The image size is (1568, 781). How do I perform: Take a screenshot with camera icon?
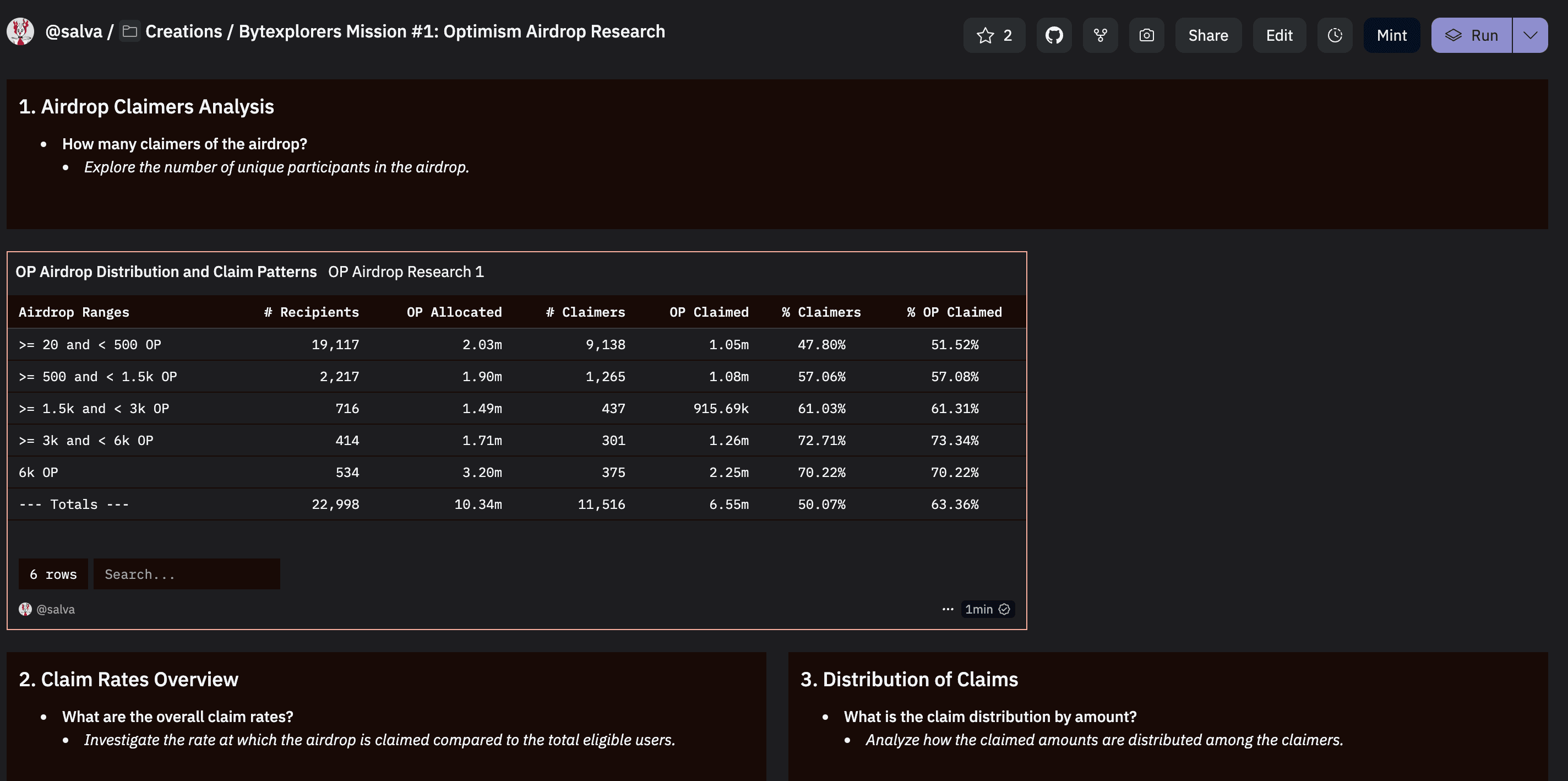[x=1146, y=35]
